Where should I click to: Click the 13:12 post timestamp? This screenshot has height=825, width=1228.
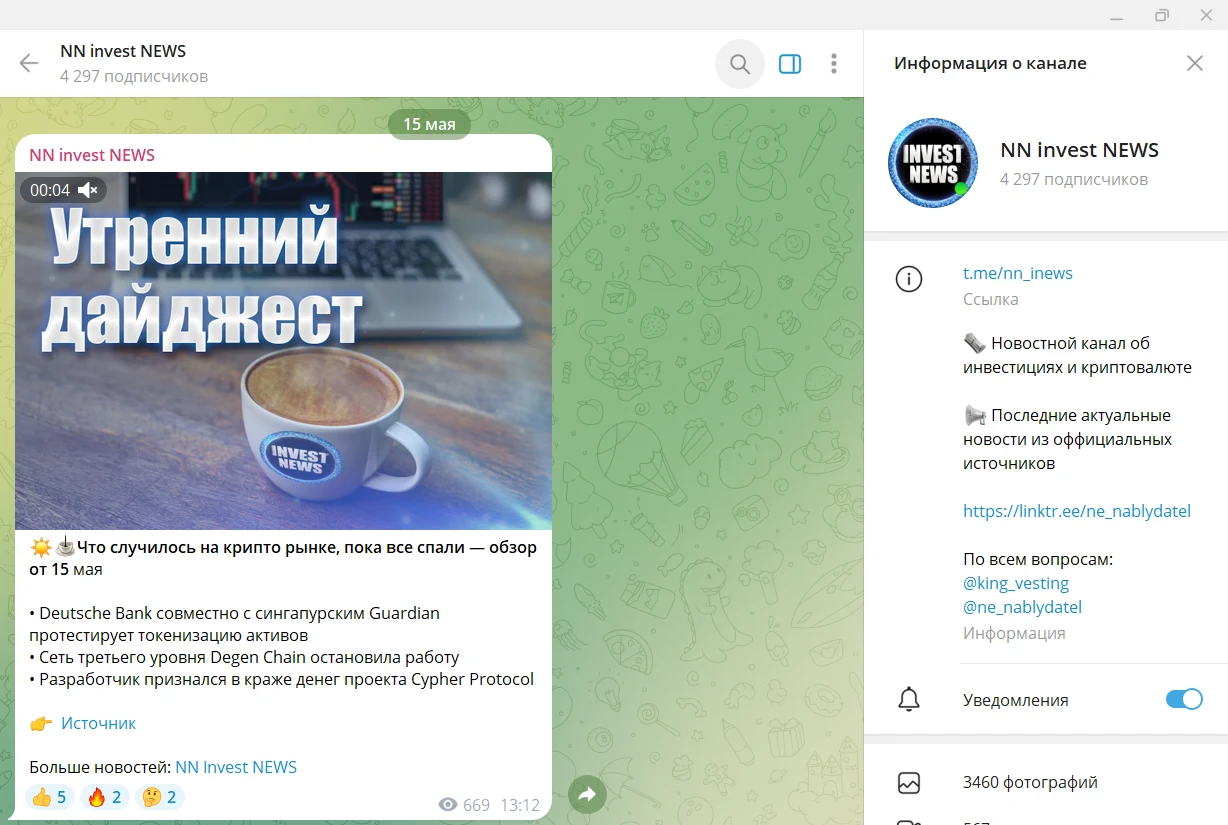tap(520, 805)
